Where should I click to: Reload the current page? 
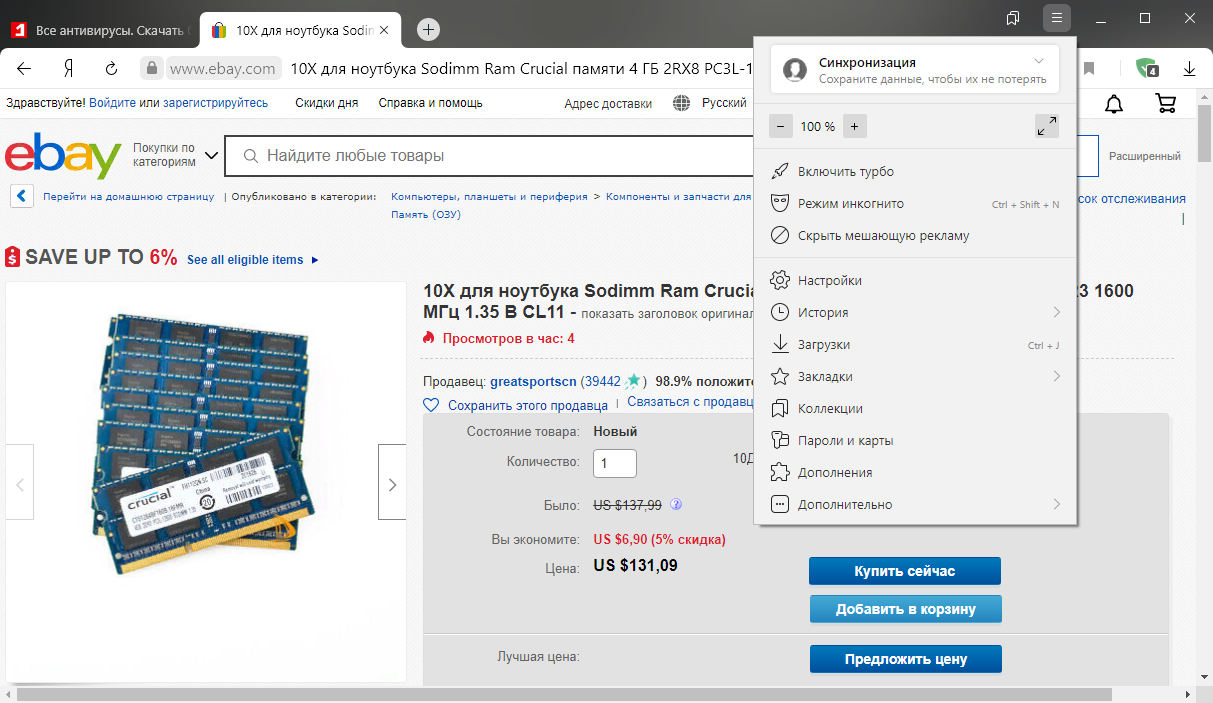coord(112,69)
